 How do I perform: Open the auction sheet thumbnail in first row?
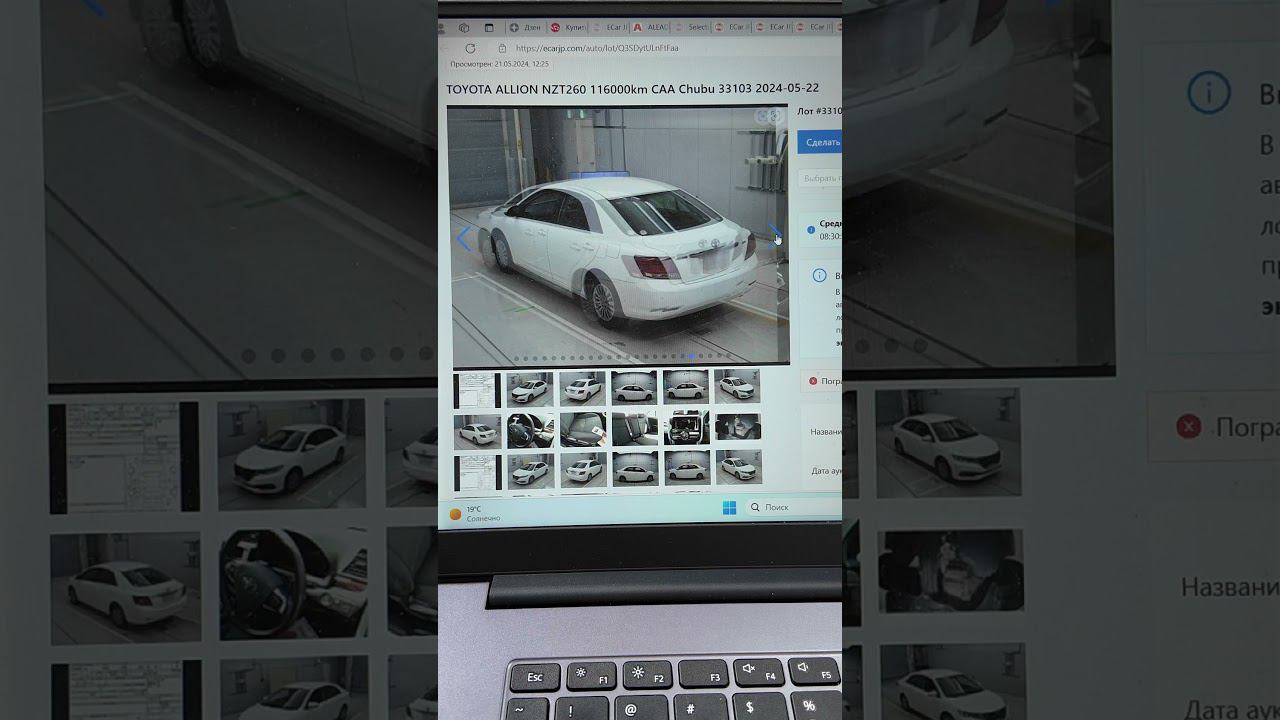(477, 389)
